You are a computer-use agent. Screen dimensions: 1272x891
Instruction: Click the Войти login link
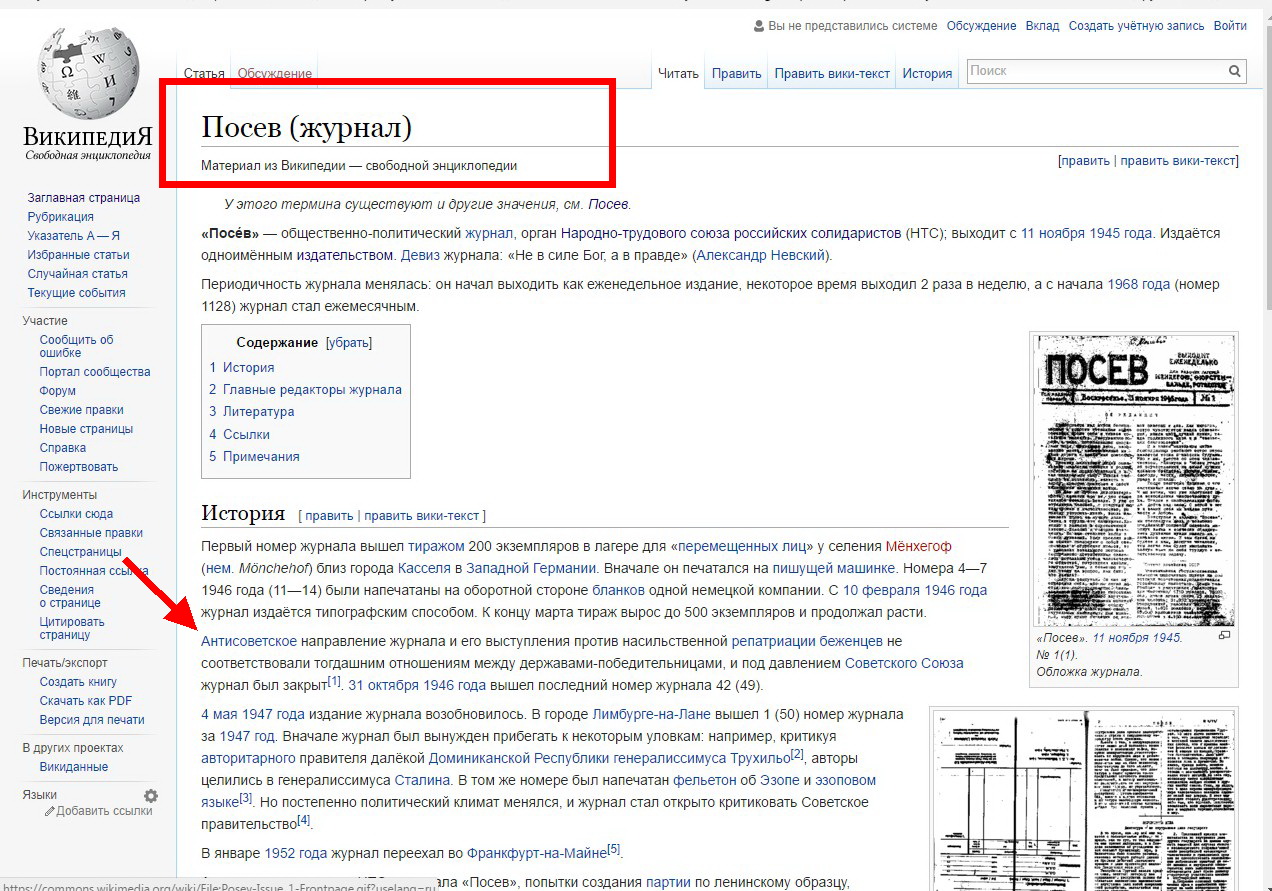(x=1230, y=26)
